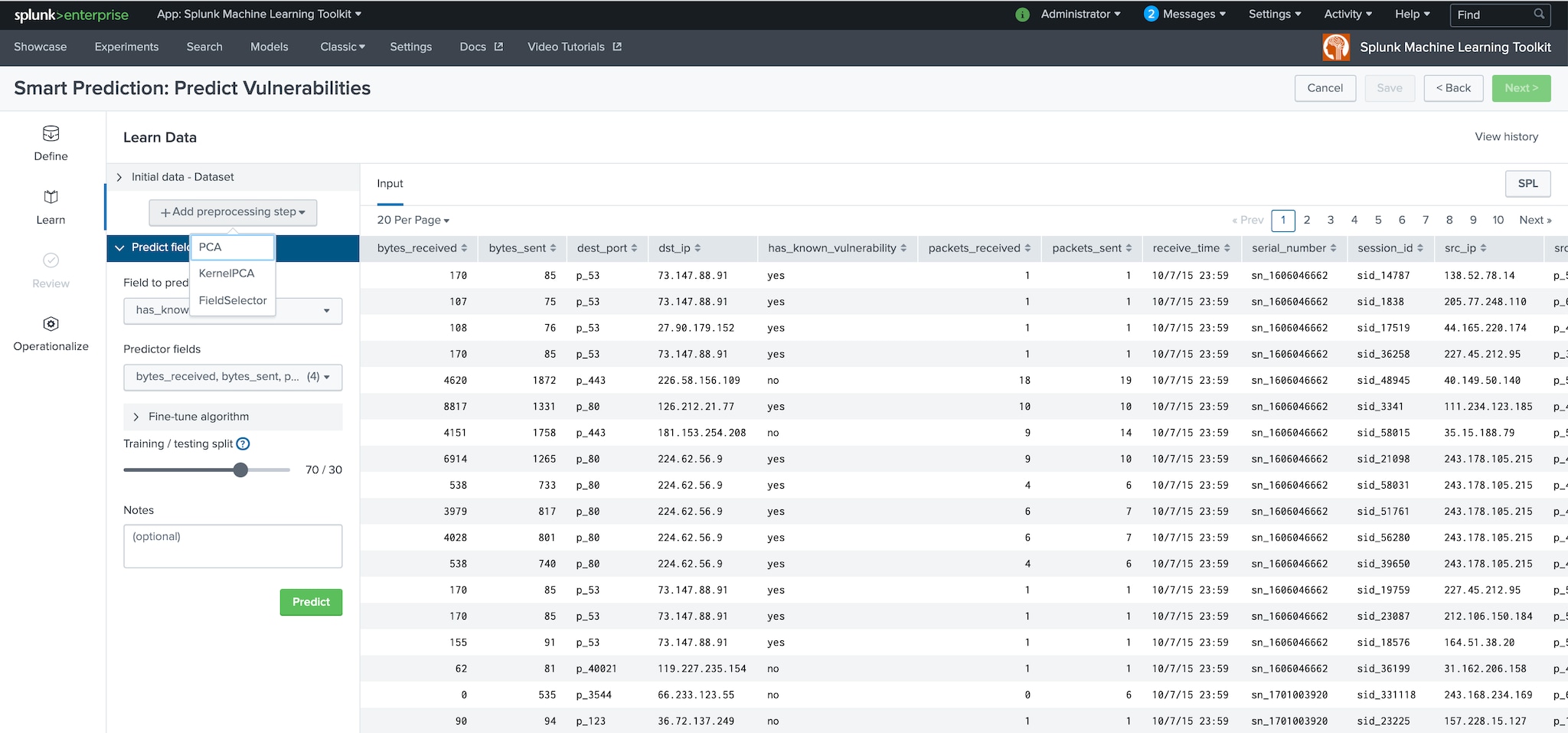The height and width of the screenshot is (733, 1568).
Task: Open the Activity dropdown
Action: [x=1347, y=14]
